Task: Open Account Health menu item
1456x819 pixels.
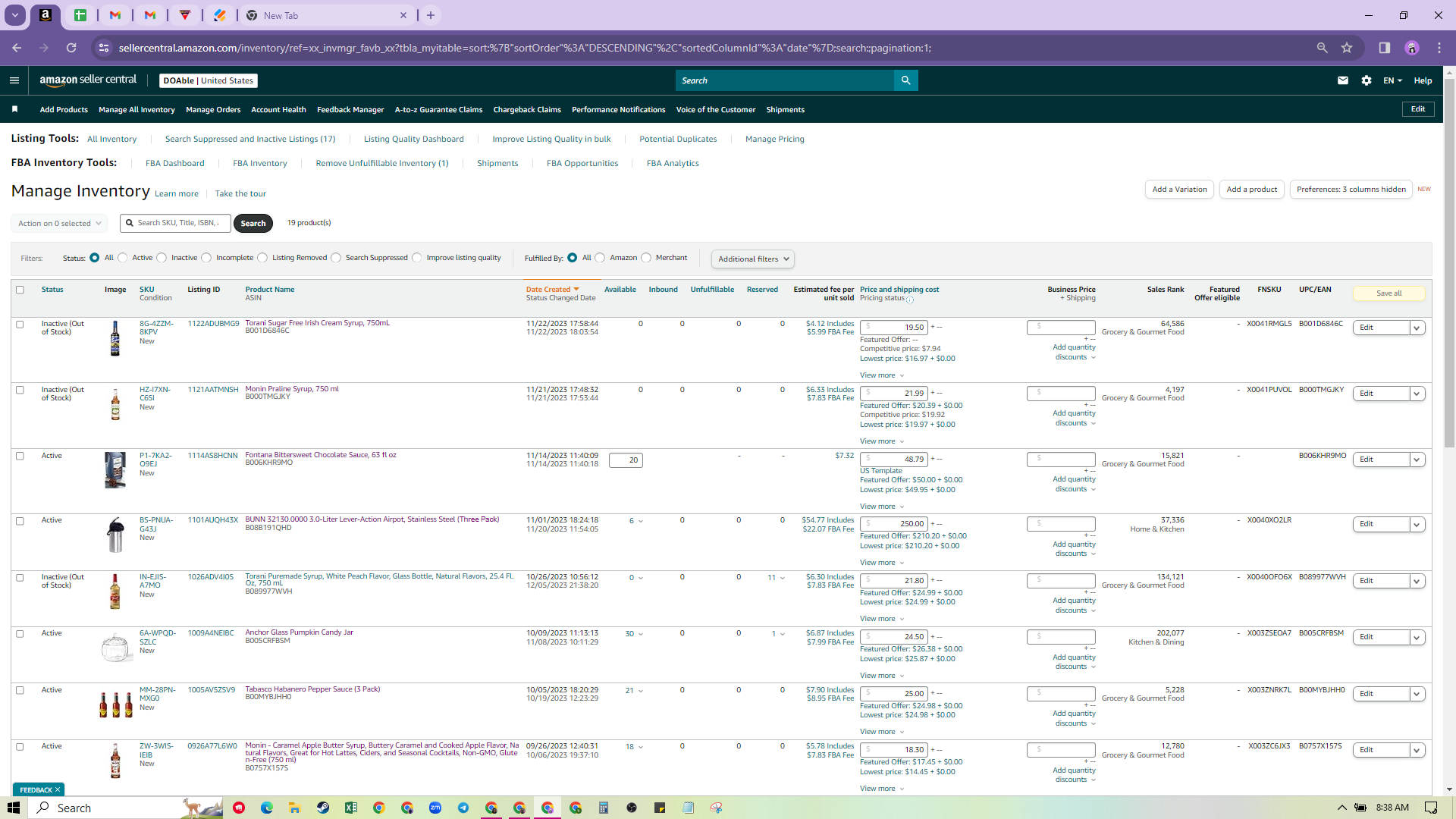Action: click(x=278, y=110)
